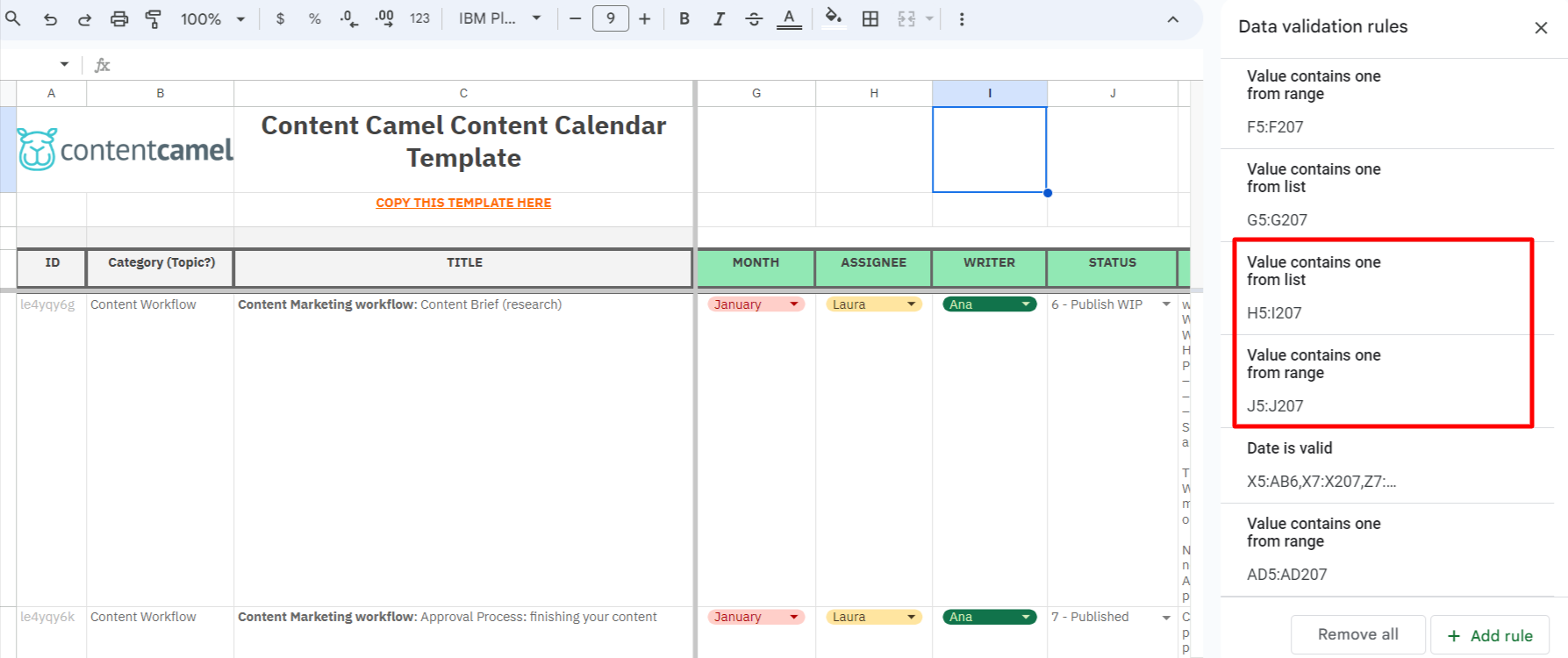Image resolution: width=1568 pixels, height=658 pixels.
Task: Open the three-dot more toolbar options
Action: (x=962, y=18)
